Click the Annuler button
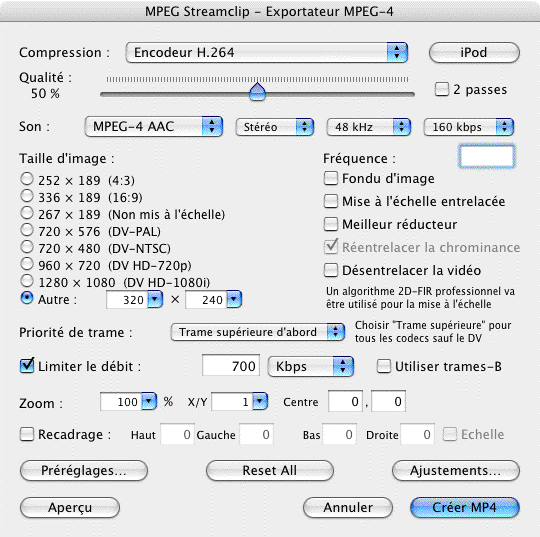The height and width of the screenshot is (537, 540). point(348,508)
